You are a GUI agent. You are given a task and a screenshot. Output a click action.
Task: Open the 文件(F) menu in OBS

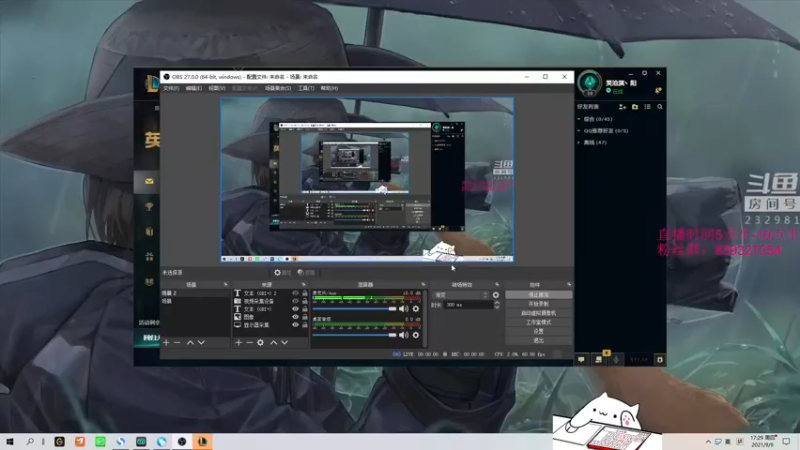[171, 88]
